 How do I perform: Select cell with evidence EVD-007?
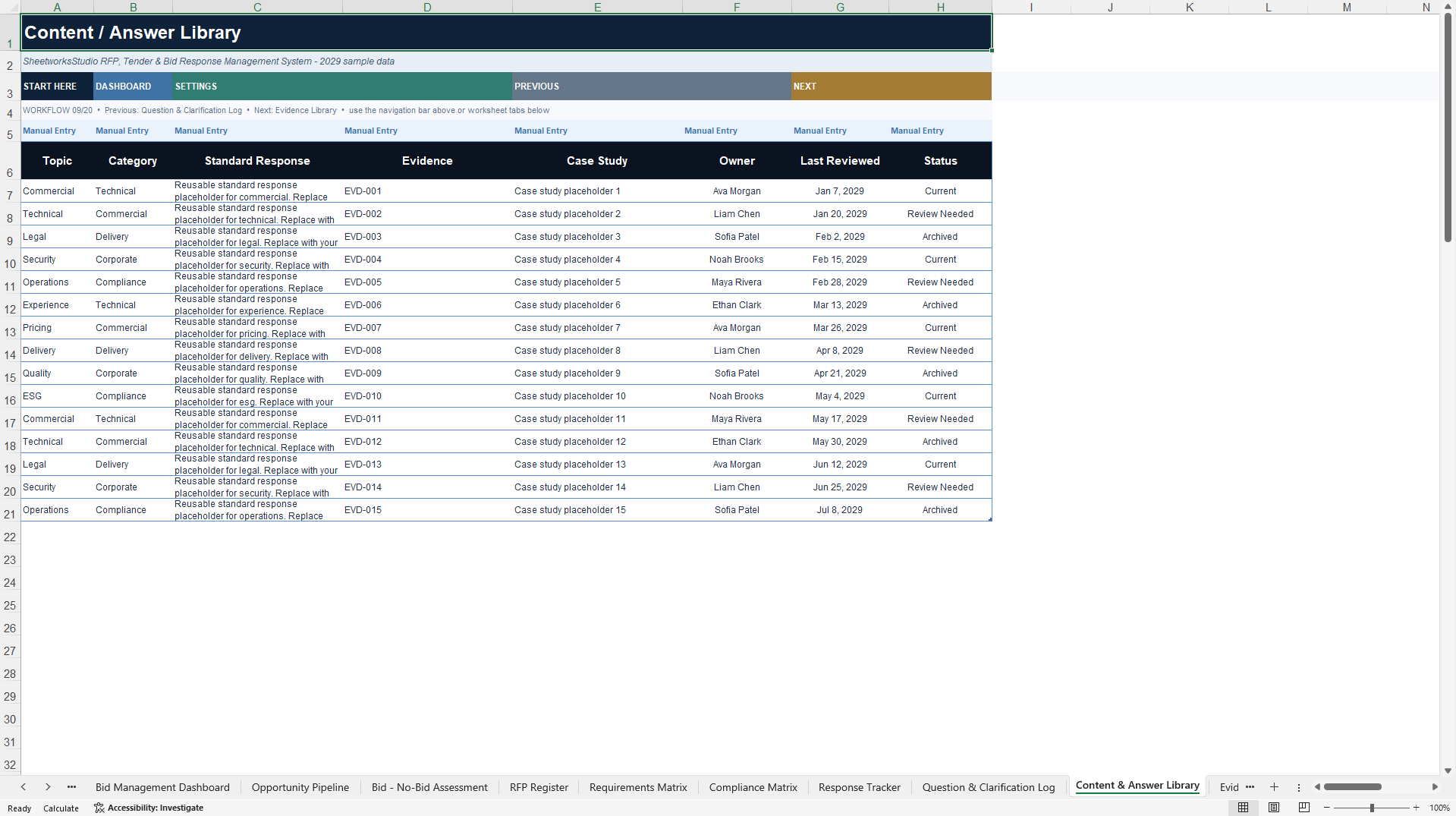point(427,328)
